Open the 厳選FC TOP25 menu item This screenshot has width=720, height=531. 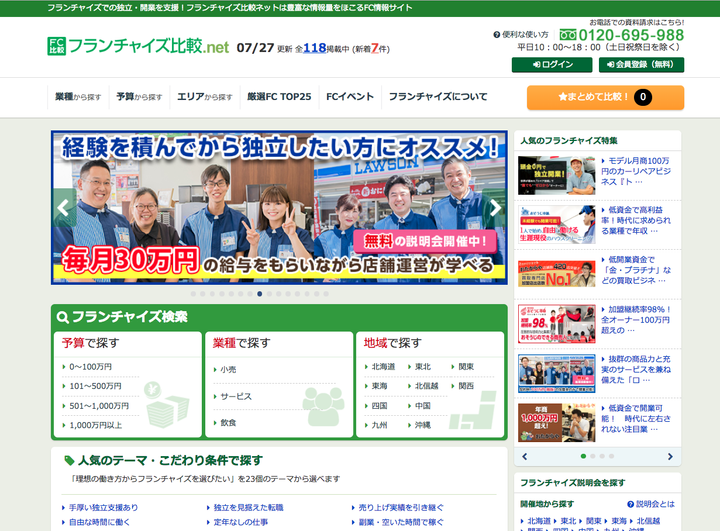click(279, 97)
